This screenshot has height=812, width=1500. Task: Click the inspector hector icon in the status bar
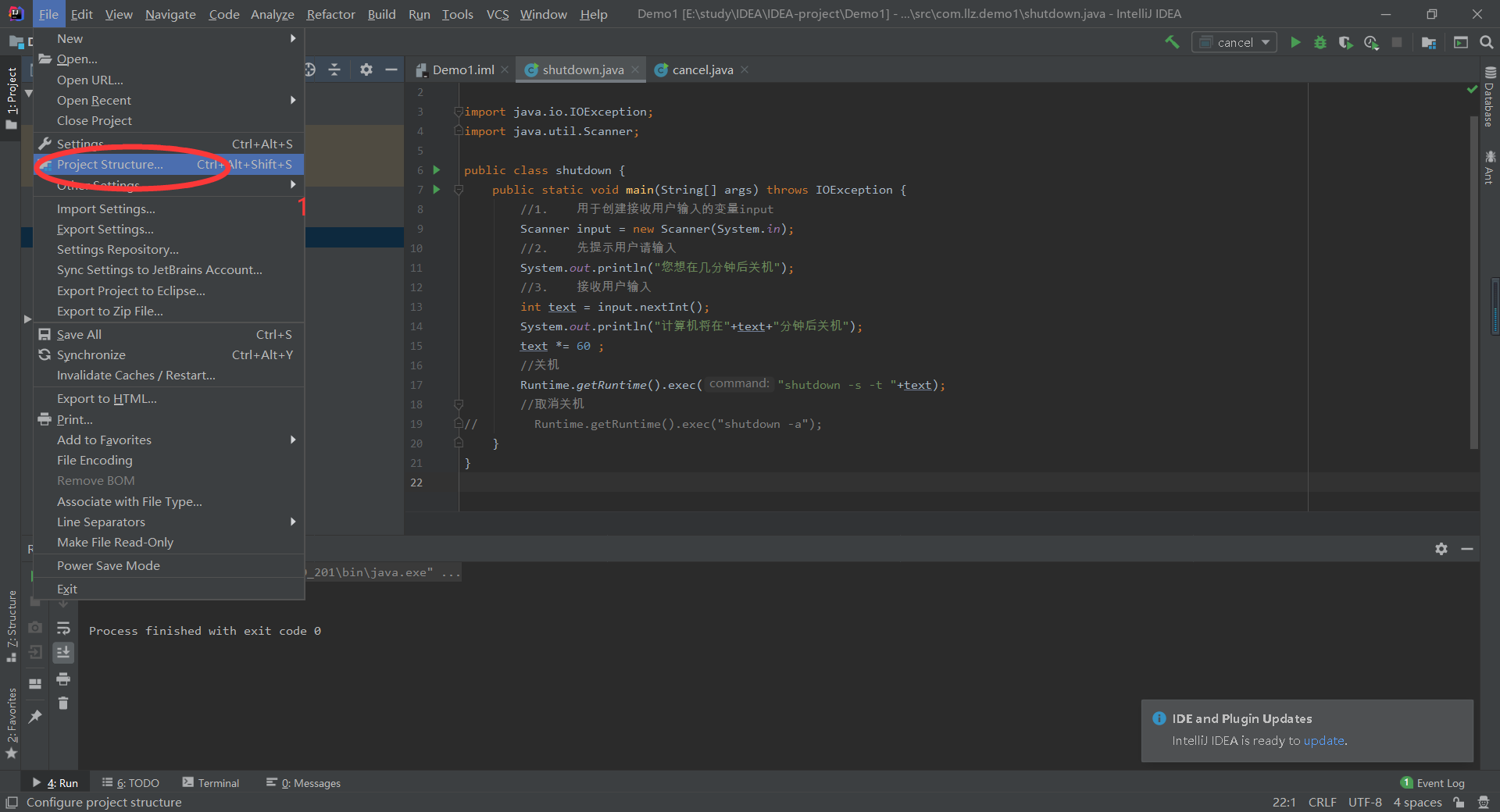pos(1484,802)
